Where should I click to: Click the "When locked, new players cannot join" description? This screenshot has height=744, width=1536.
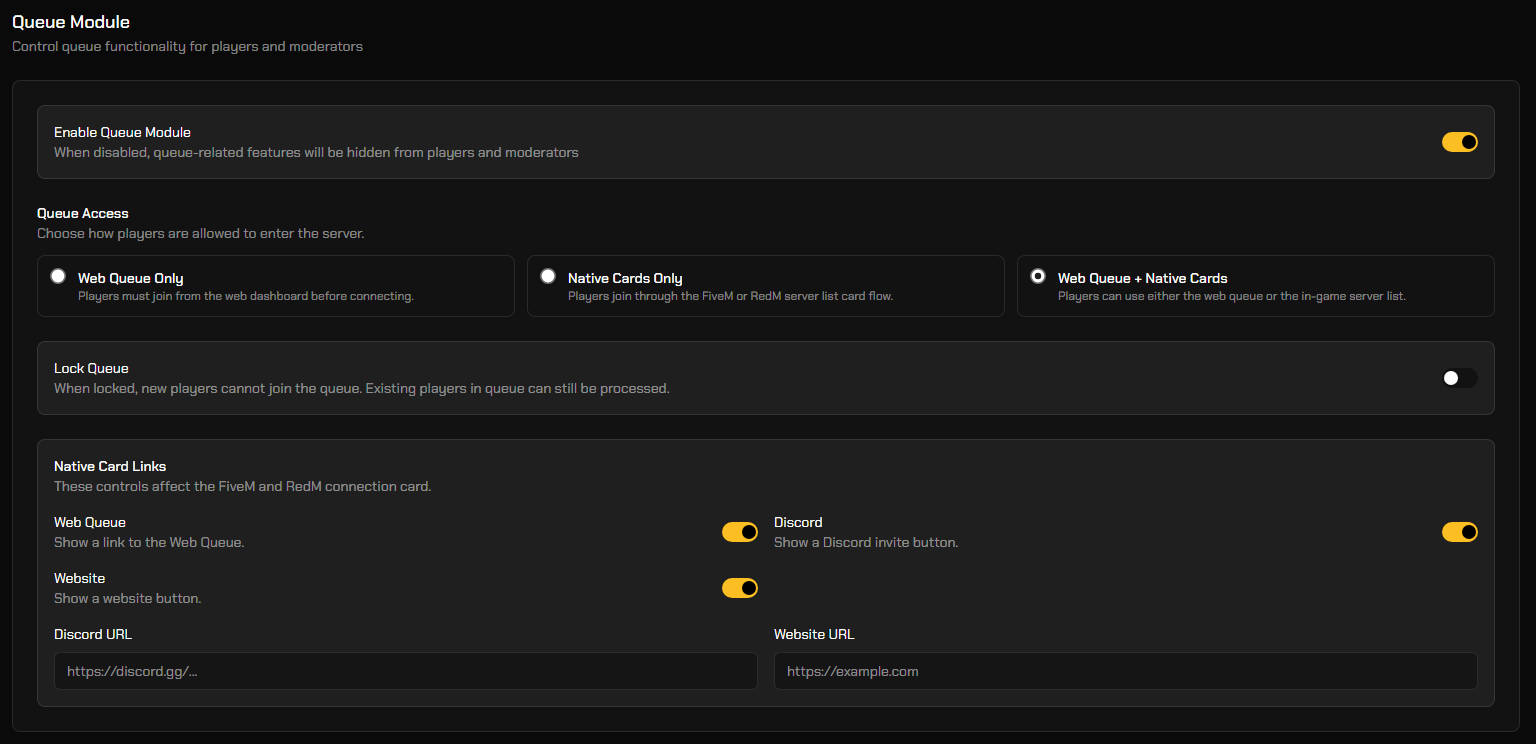pyautogui.click(x=362, y=388)
